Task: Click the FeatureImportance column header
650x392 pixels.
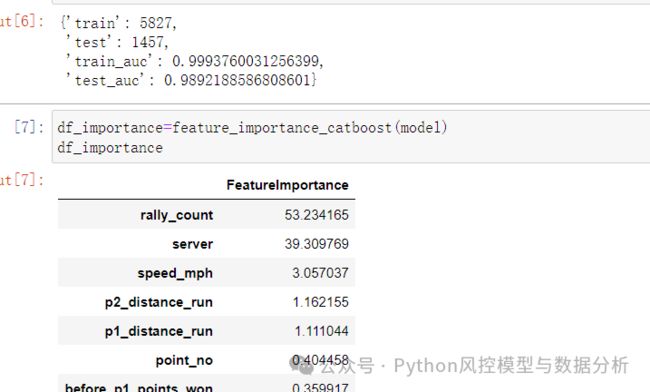Action: pos(287,185)
